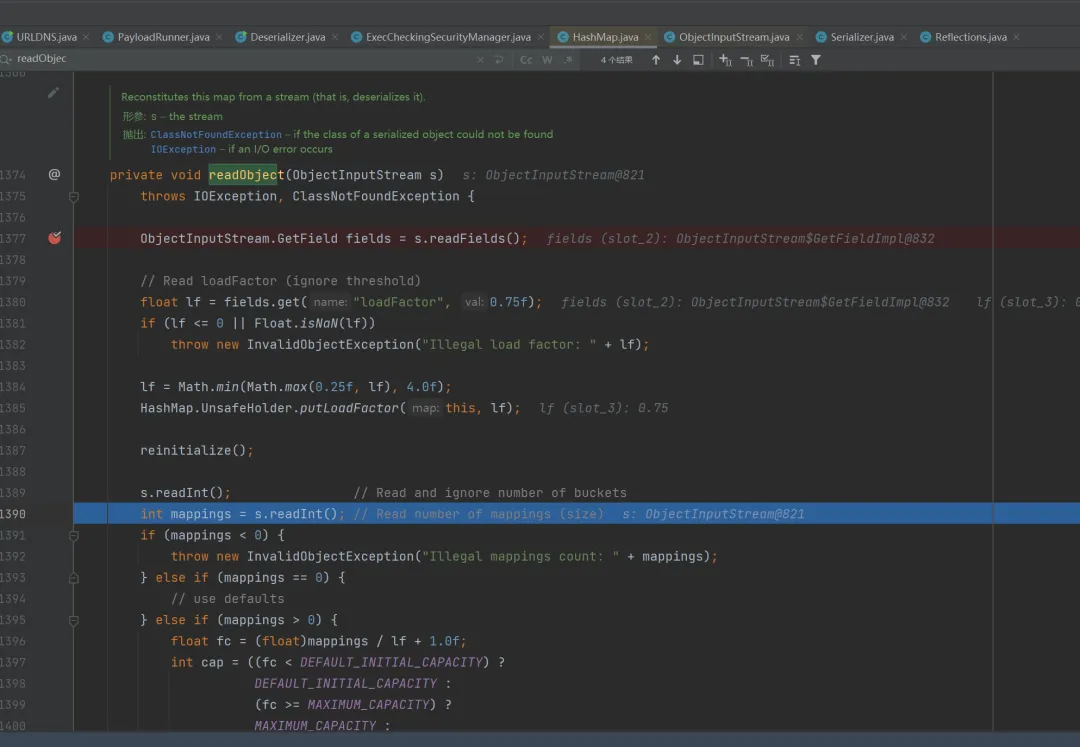
Task: Toggle the regex search option
Action: coord(568,60)
